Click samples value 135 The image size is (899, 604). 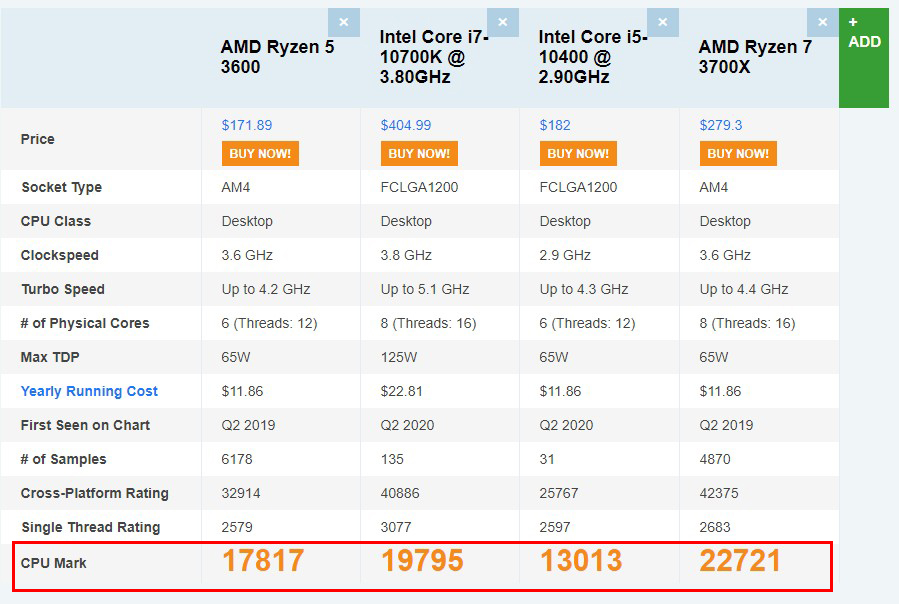coord(392,459)
